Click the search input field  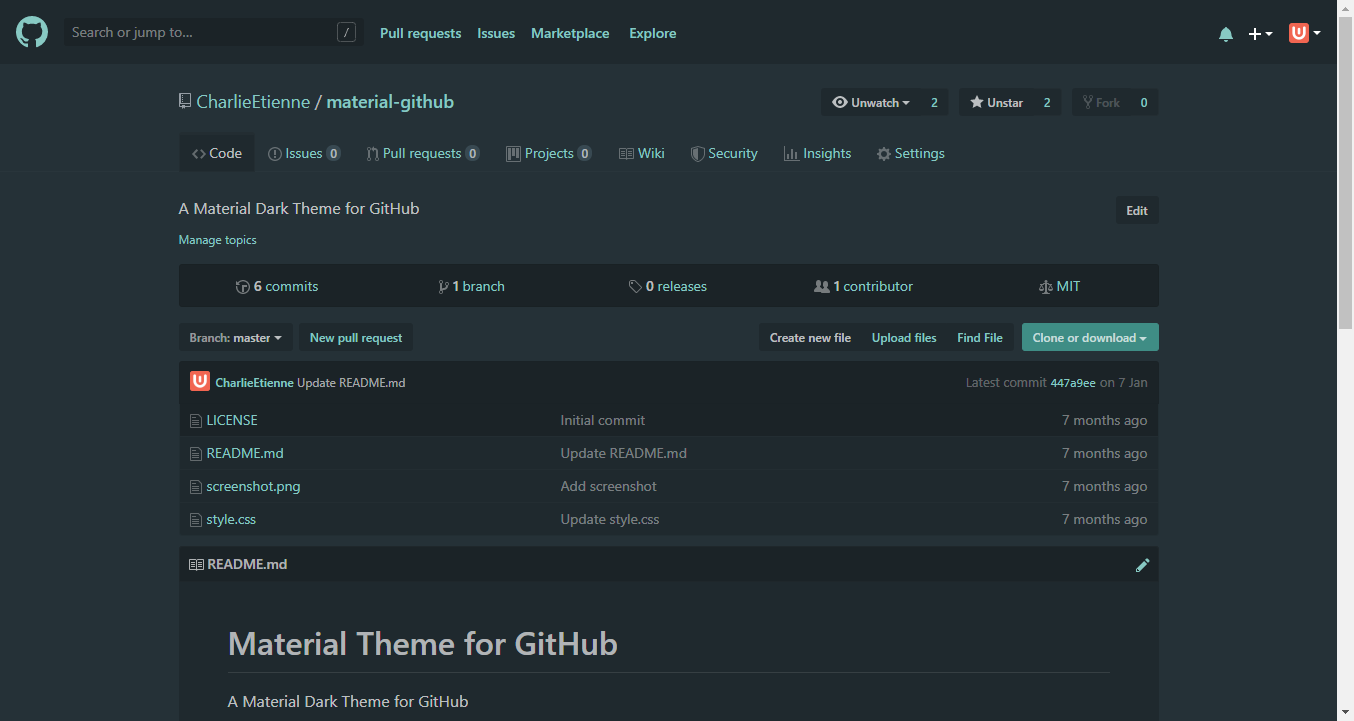[200, 31]
